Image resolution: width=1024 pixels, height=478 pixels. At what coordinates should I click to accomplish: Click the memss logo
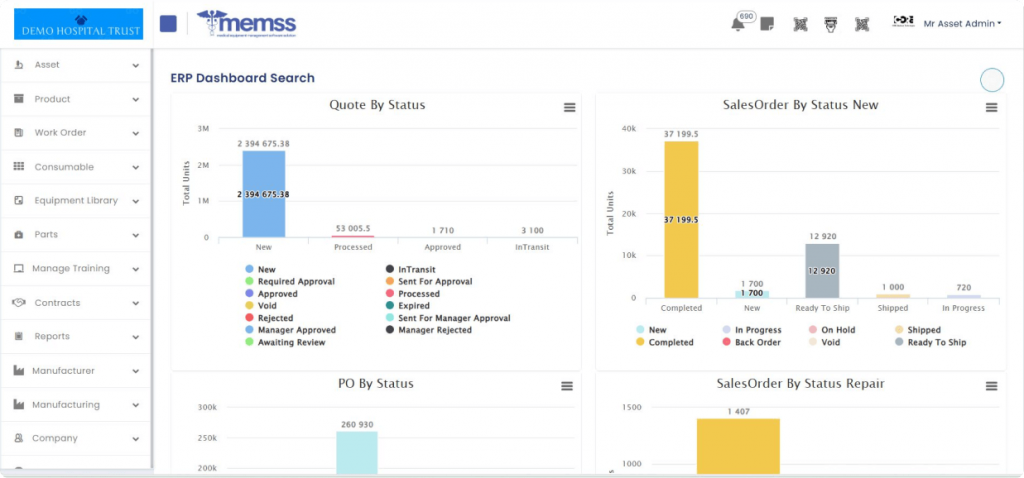246,23
